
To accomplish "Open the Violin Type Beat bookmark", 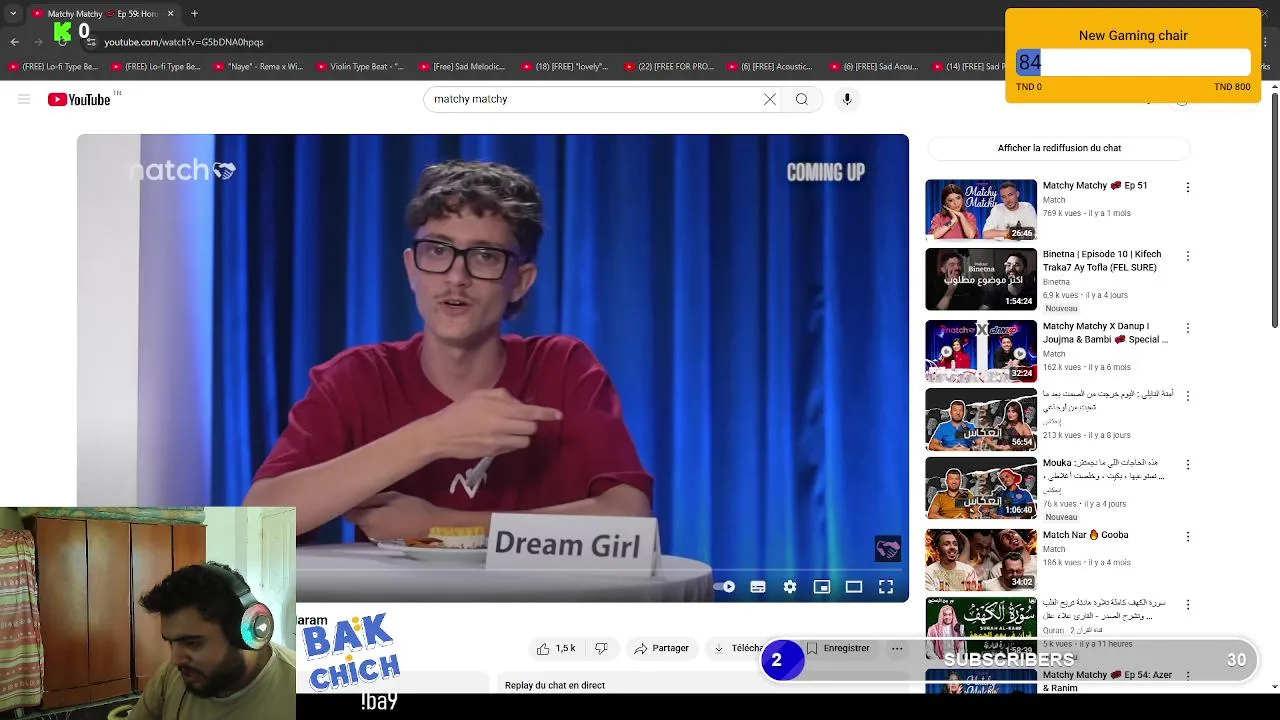I will click(360, 67).
